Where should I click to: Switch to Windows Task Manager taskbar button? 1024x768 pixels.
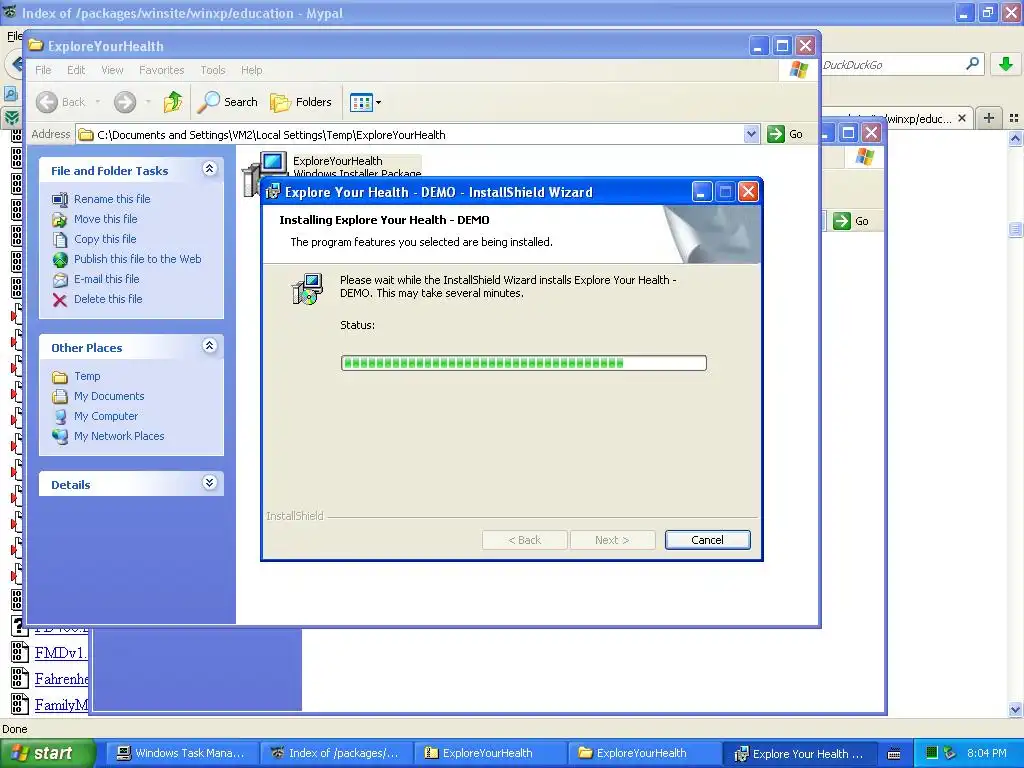(182, 753)
